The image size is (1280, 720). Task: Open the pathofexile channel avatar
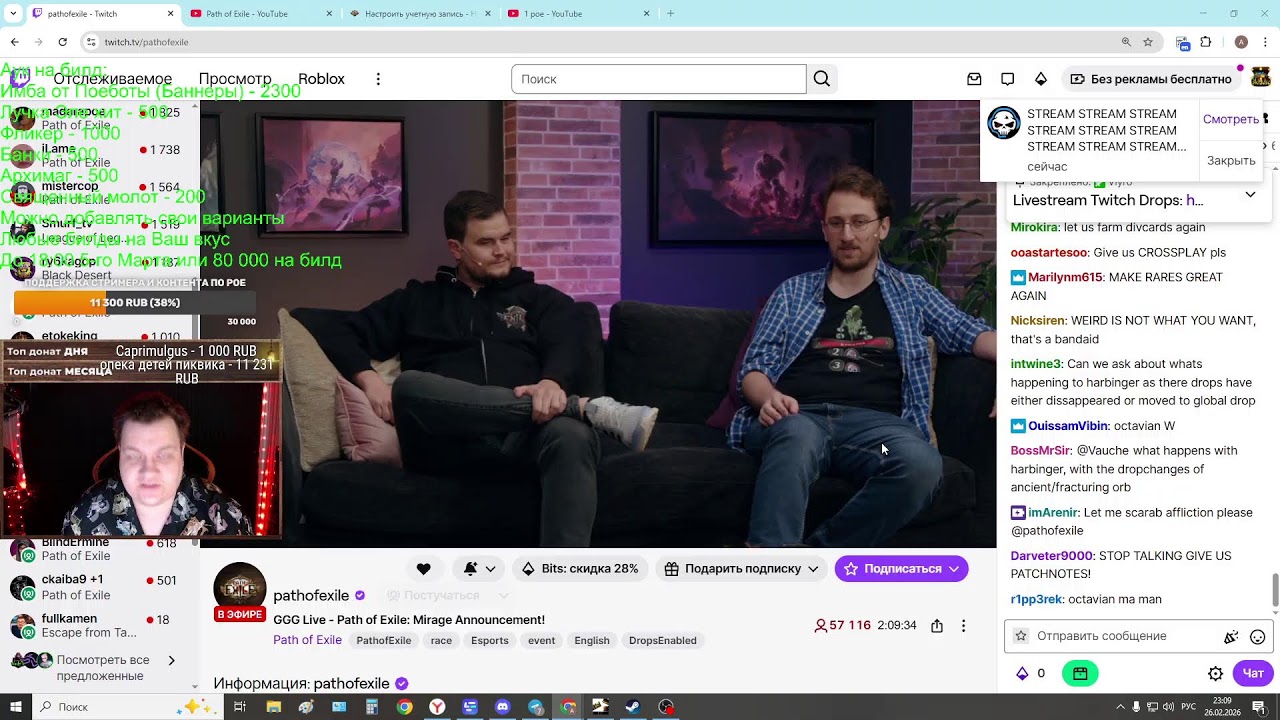click(x=240, y=587)
